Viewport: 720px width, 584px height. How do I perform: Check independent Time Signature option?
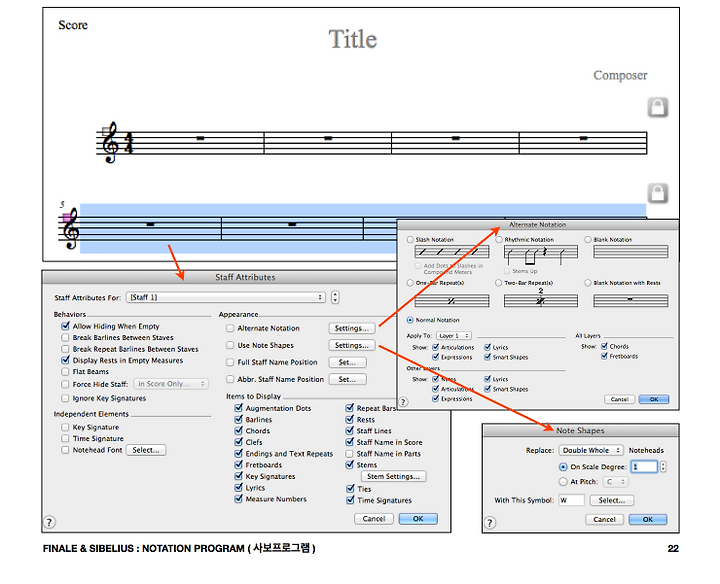pyautogui.click(x=65, y=438)
